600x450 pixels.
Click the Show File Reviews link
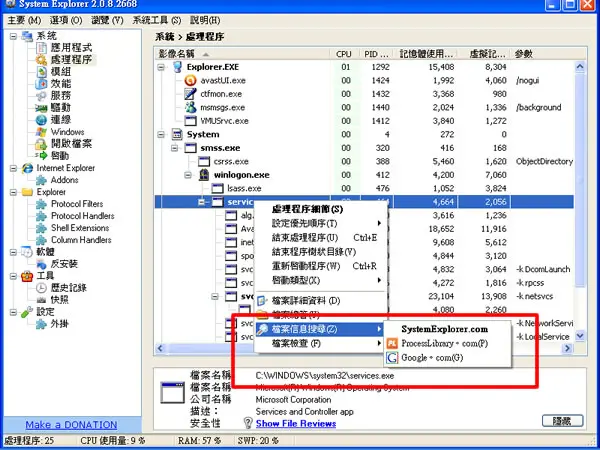[296, 424]
